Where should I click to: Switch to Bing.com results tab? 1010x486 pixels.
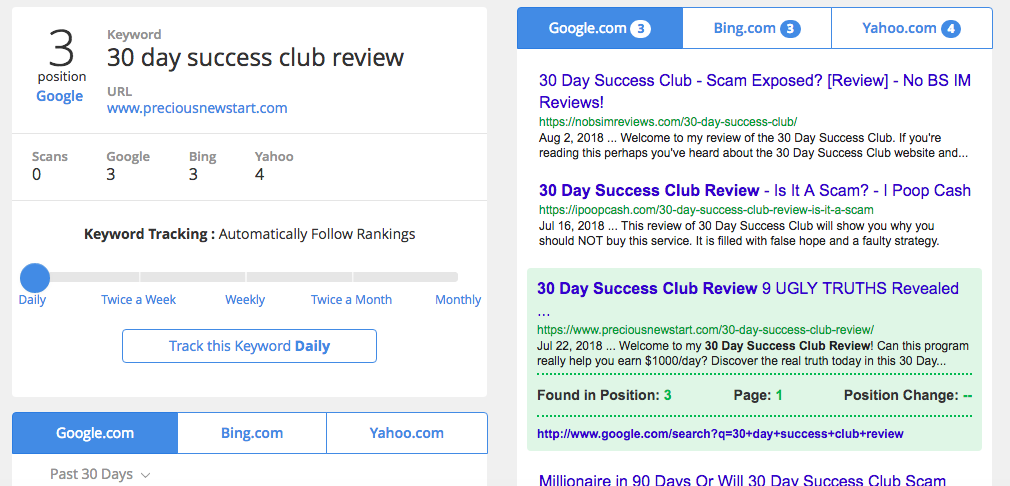[x=757, y=28]
